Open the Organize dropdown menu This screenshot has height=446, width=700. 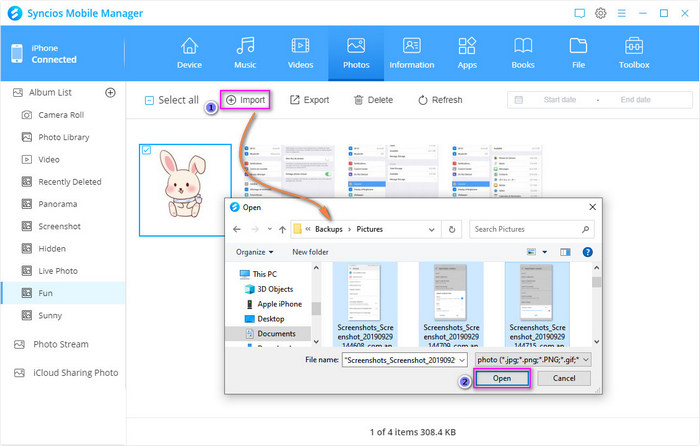[259, 252]
